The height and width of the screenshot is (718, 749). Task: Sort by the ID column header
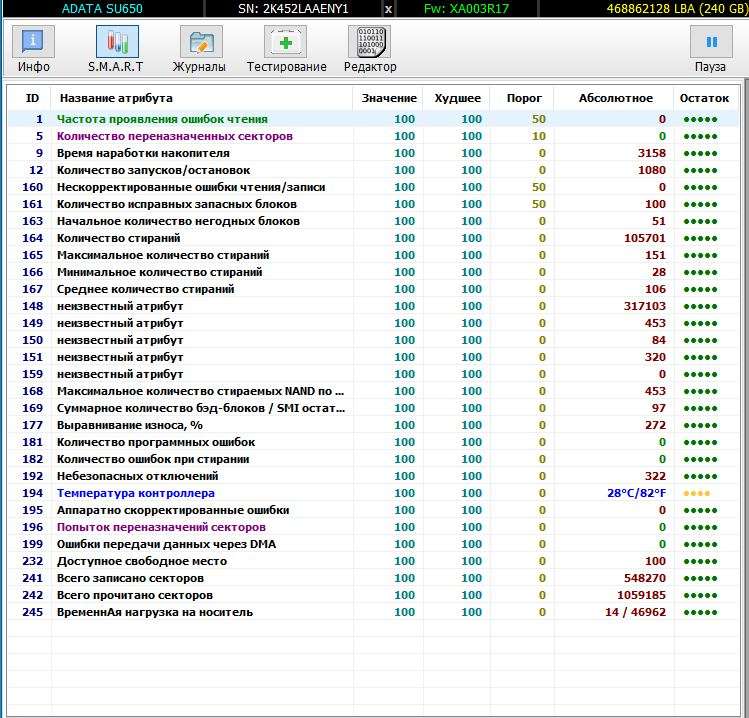pos(32,98)
